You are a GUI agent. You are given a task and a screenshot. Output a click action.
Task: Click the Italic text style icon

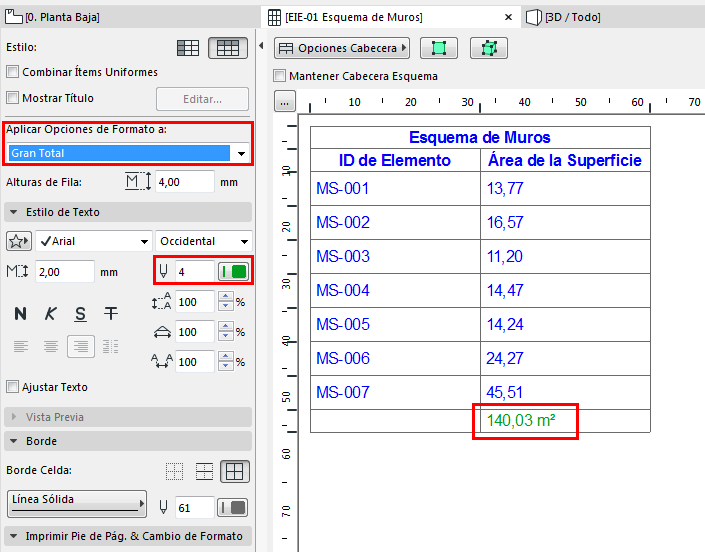point(50,314)
